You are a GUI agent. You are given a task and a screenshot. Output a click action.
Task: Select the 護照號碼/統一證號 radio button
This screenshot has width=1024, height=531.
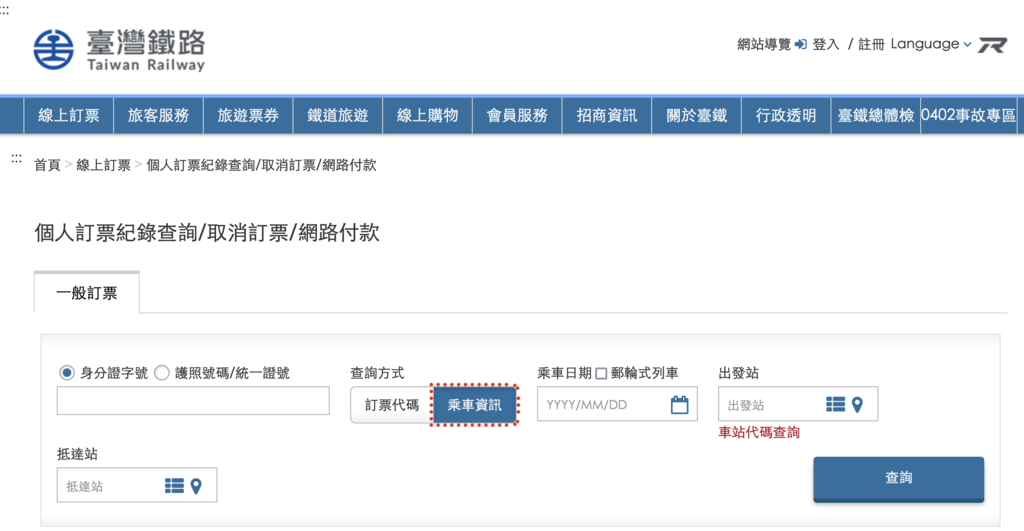click(x=161, y=373)
